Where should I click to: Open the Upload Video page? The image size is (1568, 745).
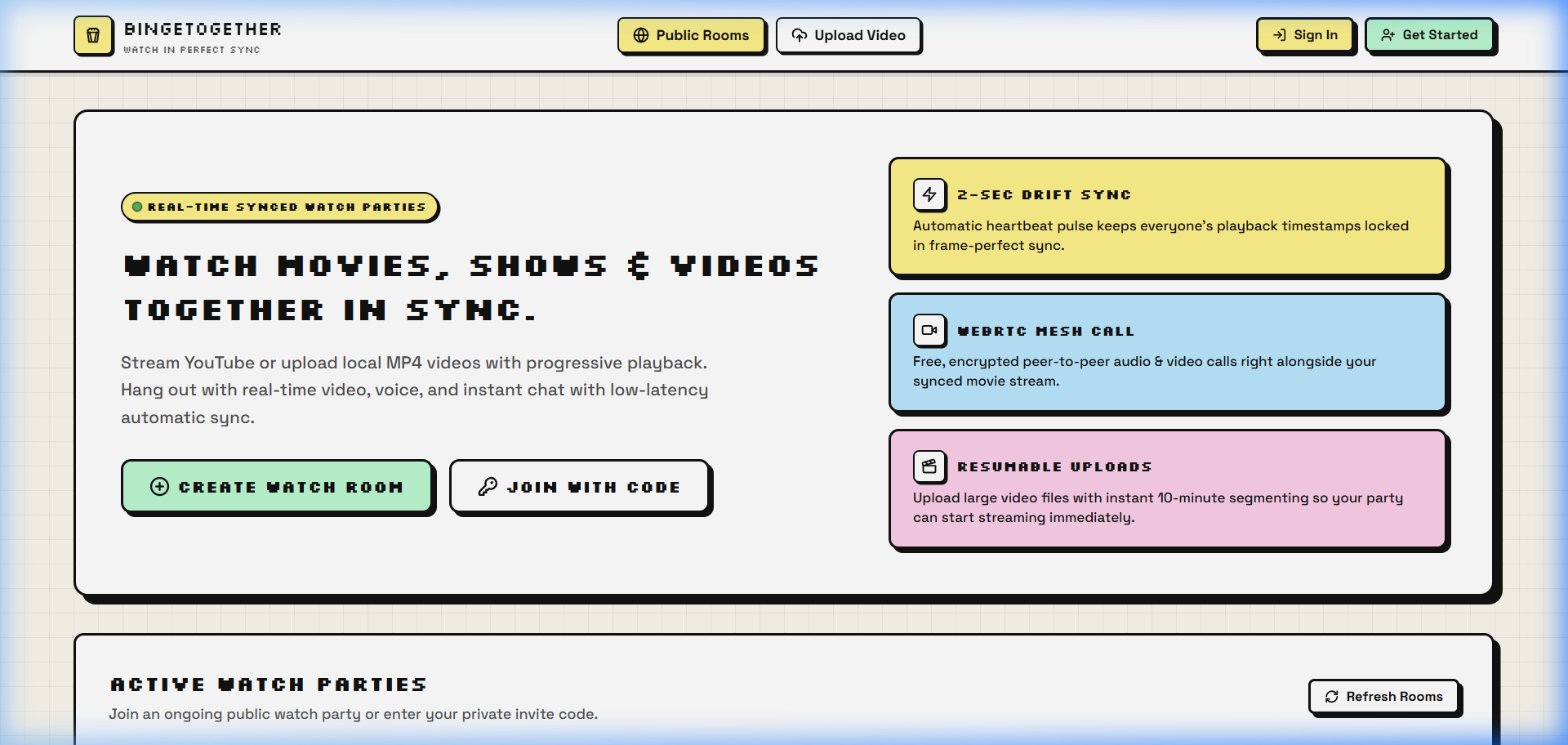pos(849,35)
